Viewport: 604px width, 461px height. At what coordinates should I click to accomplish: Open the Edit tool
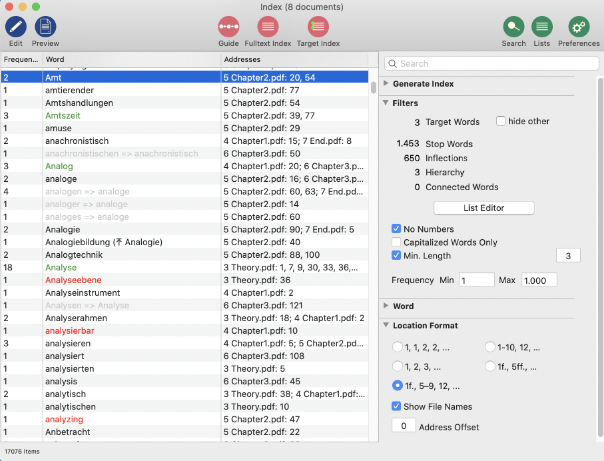click(x=16, y=27)
